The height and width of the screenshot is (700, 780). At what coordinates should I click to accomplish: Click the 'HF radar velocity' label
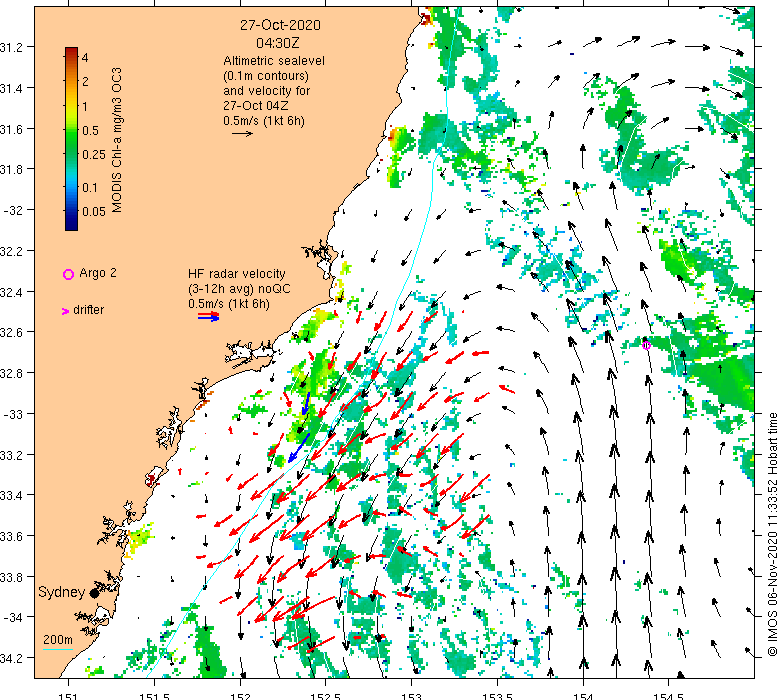click(x=237, y=274)
